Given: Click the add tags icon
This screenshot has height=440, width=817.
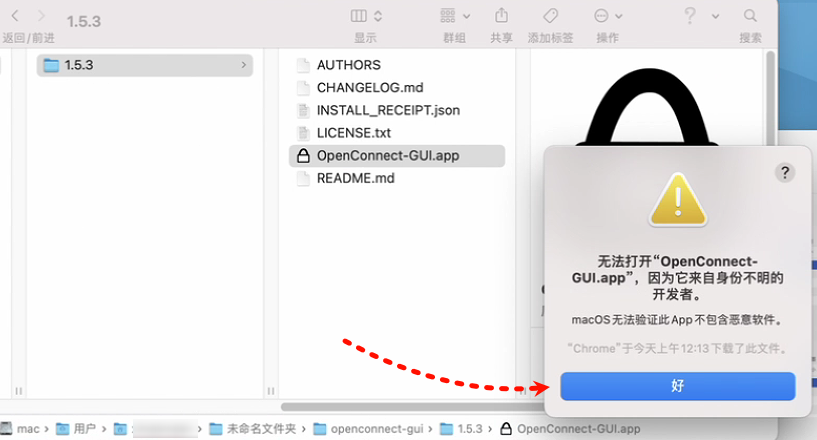Looking at the screenshot, I should (x=550, y=16).
